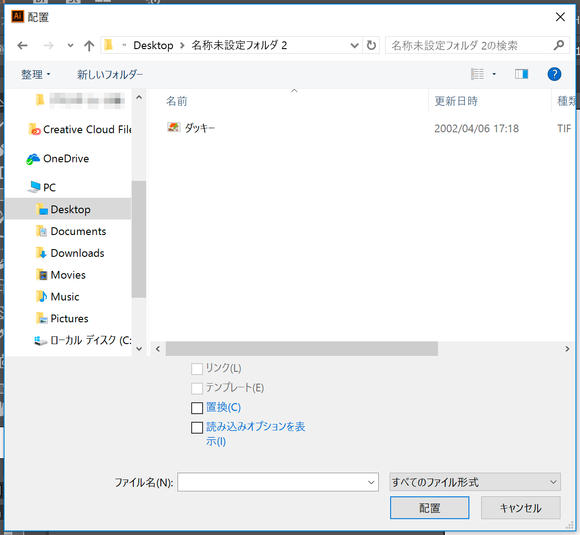Toggle the テンプレート(E) checkbox
Image resolution: width=580 pixels, height=535 pixels.
(x=197, y=388)
